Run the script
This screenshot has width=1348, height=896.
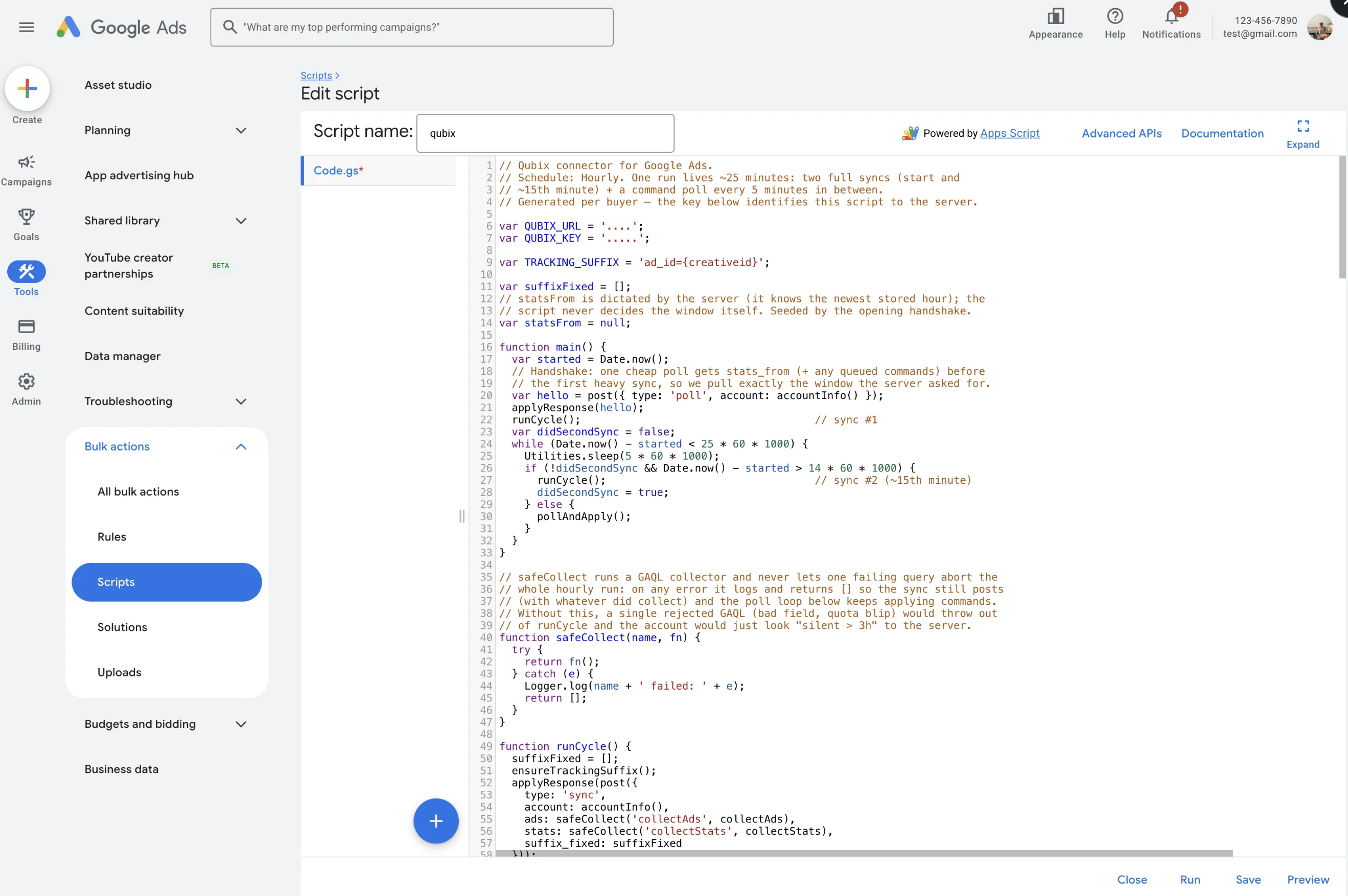coord(1190,880)
